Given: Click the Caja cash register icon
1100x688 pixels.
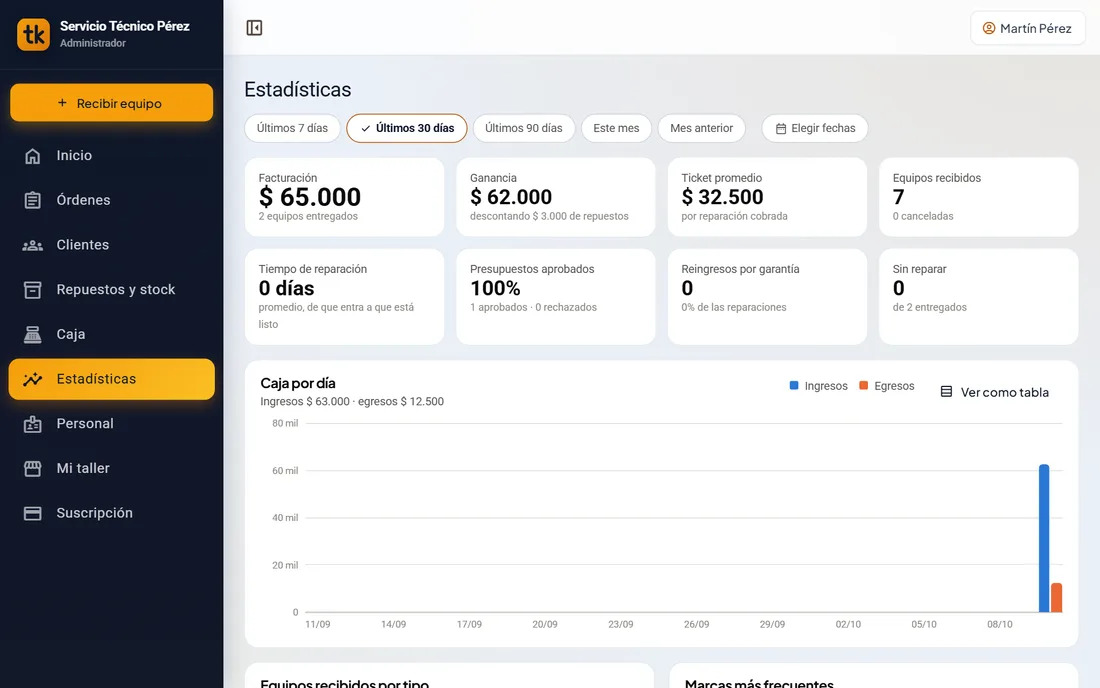Looking at the screenshot, I should pos(32,335).
